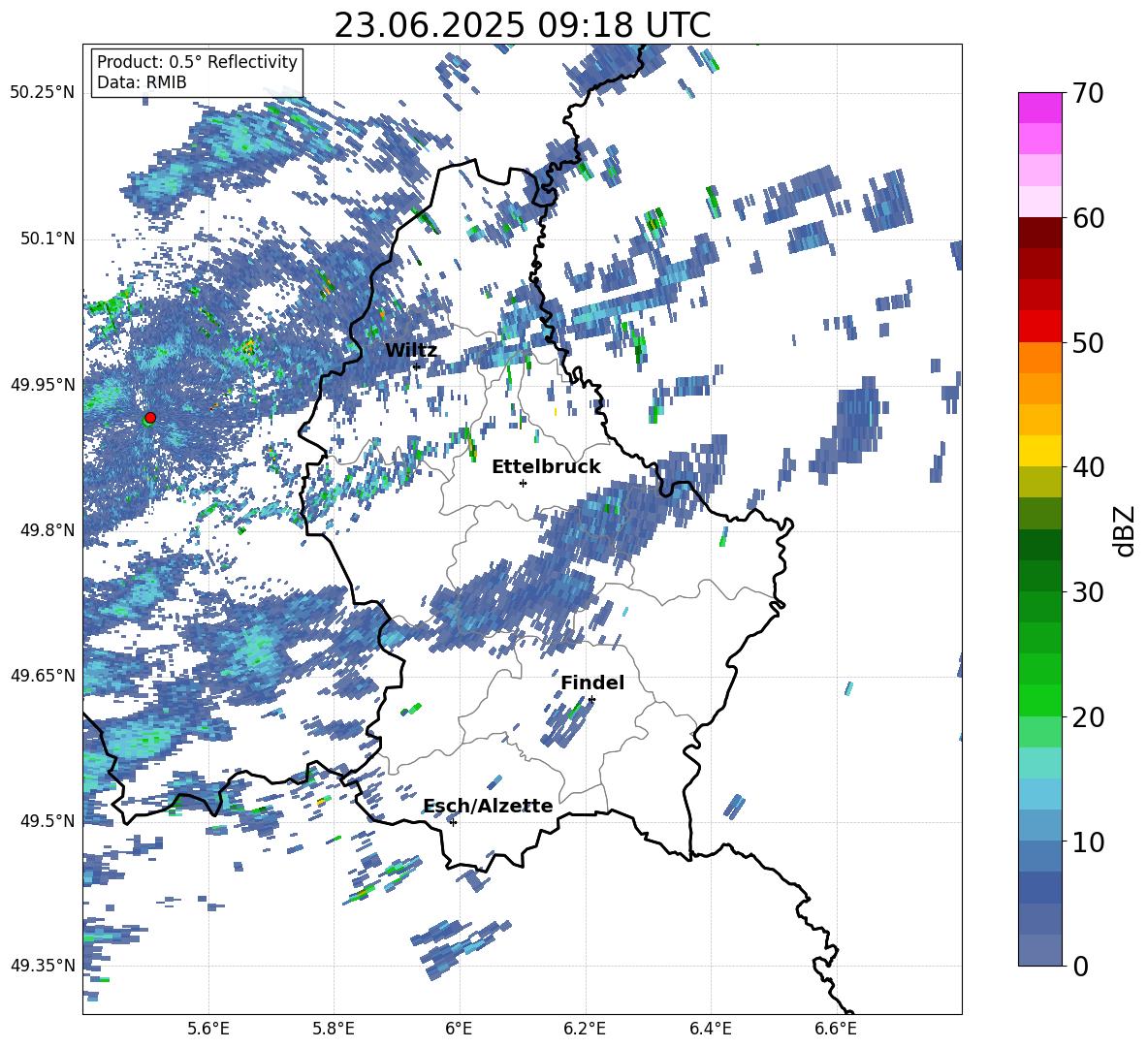Click the 49.95°N latitude label
Screen dimensions: 1148x1048
coord(44,384)
